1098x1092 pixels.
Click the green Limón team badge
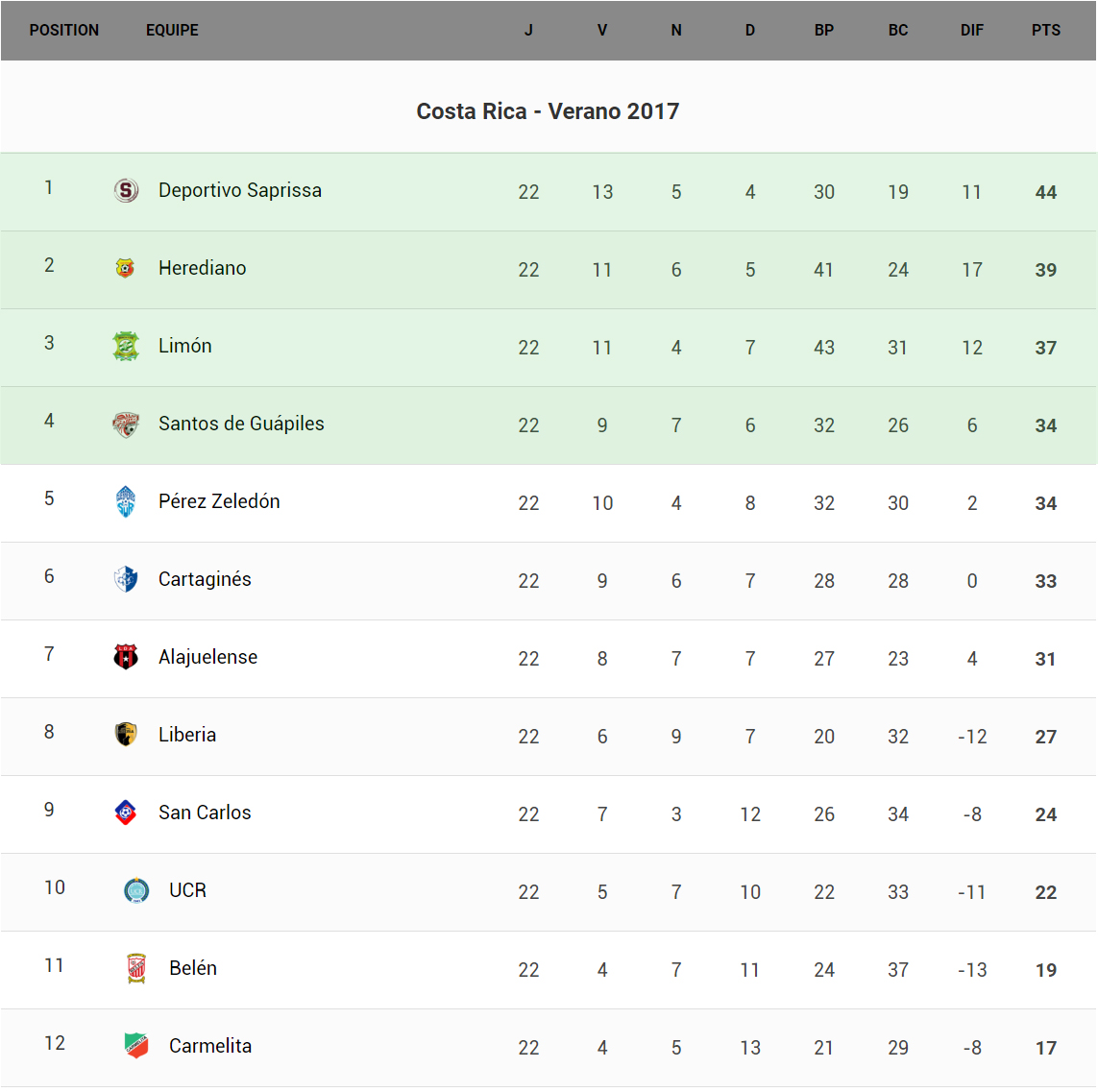point(126,346)
